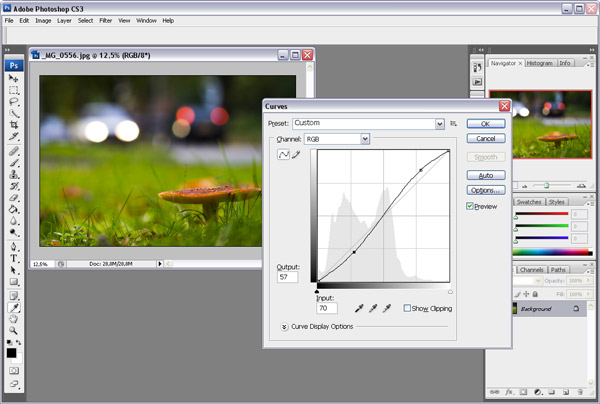Open the Preset dropdown in Curves
This screenshot has height=404, width=600.
[x=440, y=124]
